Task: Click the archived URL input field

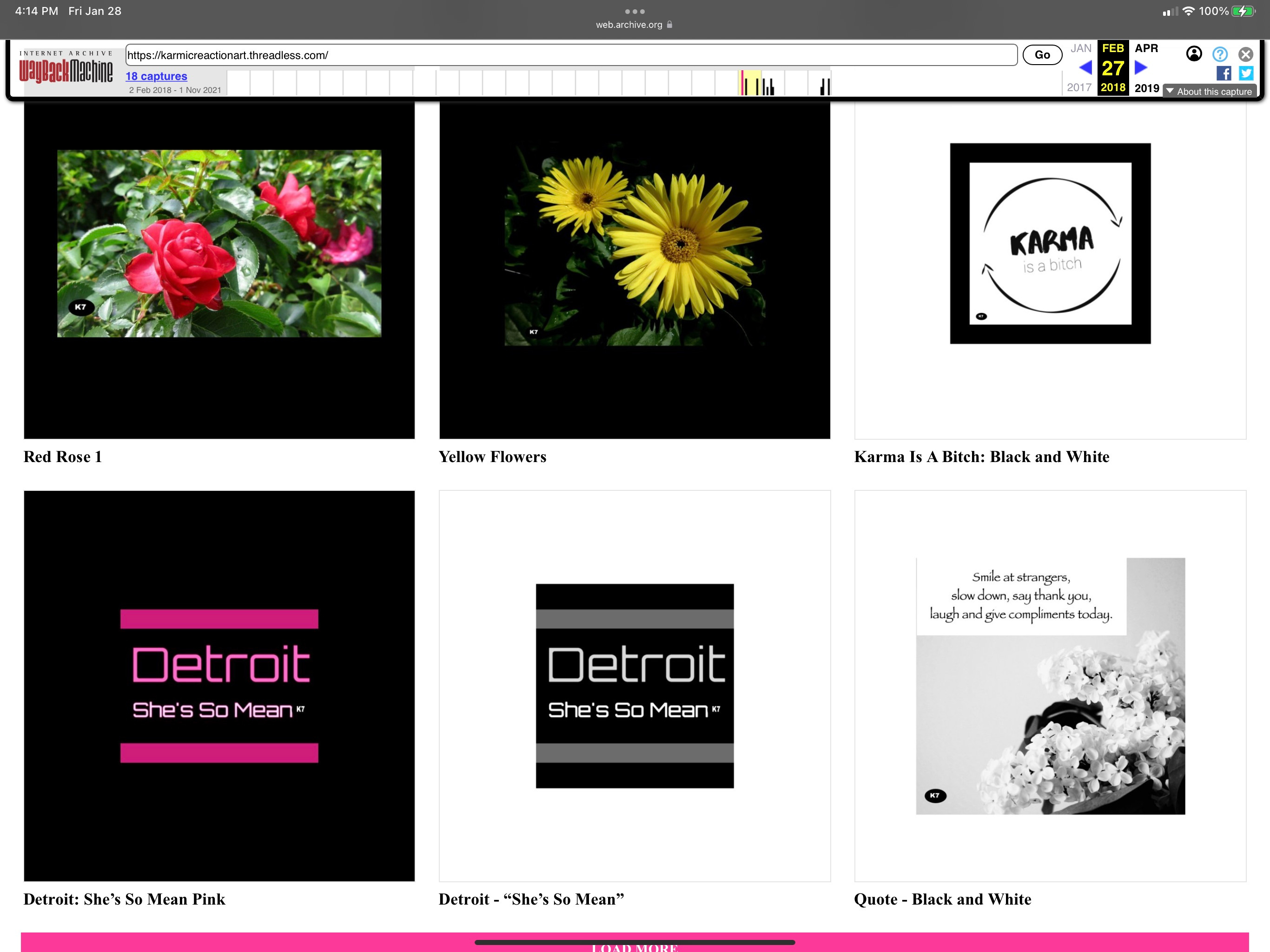Action: (571, 55)
